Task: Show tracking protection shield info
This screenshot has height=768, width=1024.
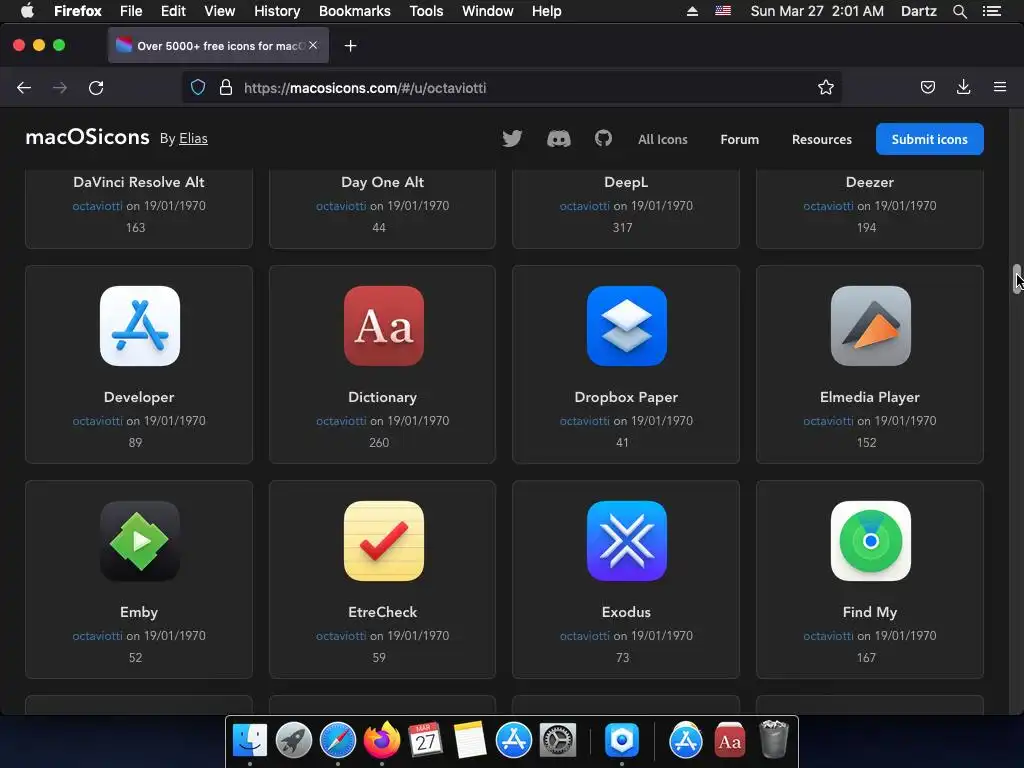Action: 198,88
